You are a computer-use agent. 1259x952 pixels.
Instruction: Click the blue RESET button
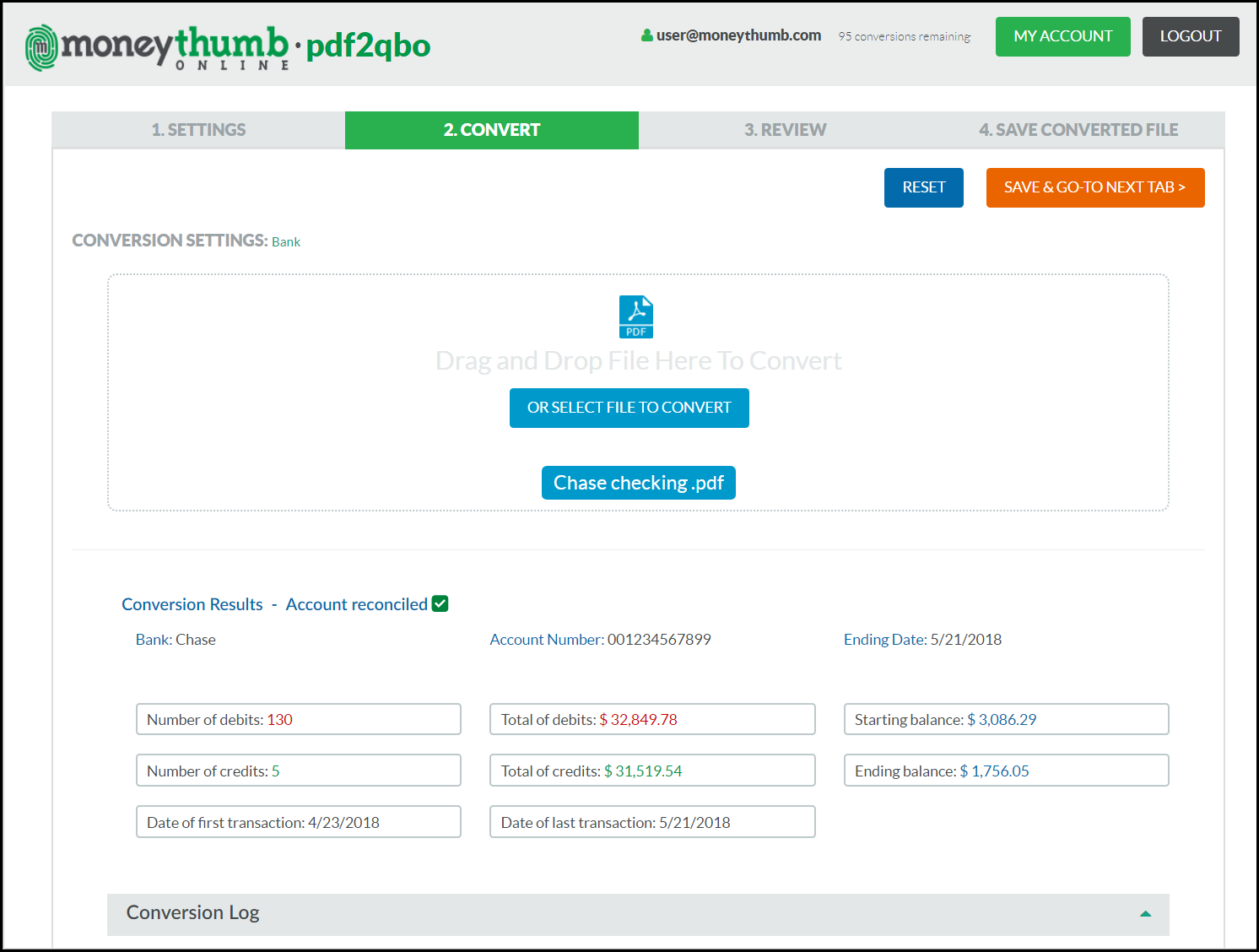(x=924, y=187)
